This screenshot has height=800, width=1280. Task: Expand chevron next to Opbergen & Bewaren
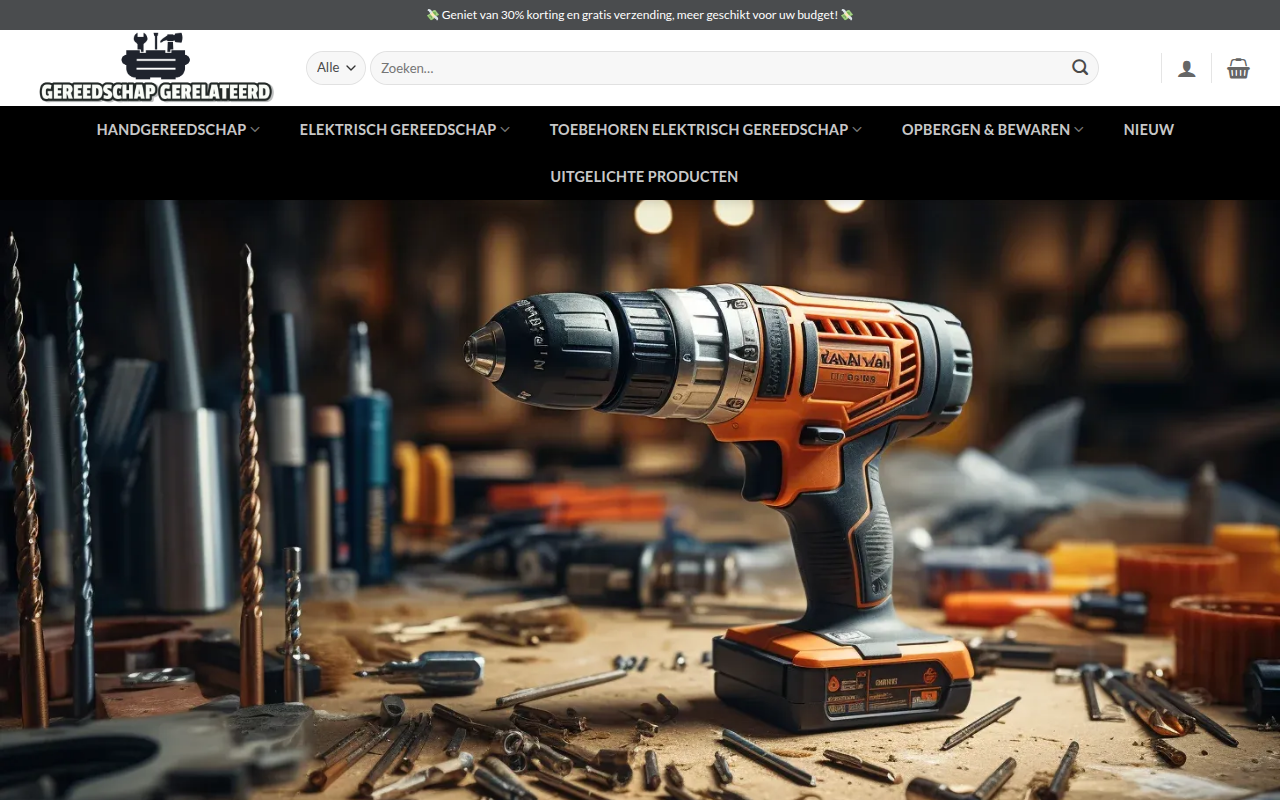[x=1079, y=129]
